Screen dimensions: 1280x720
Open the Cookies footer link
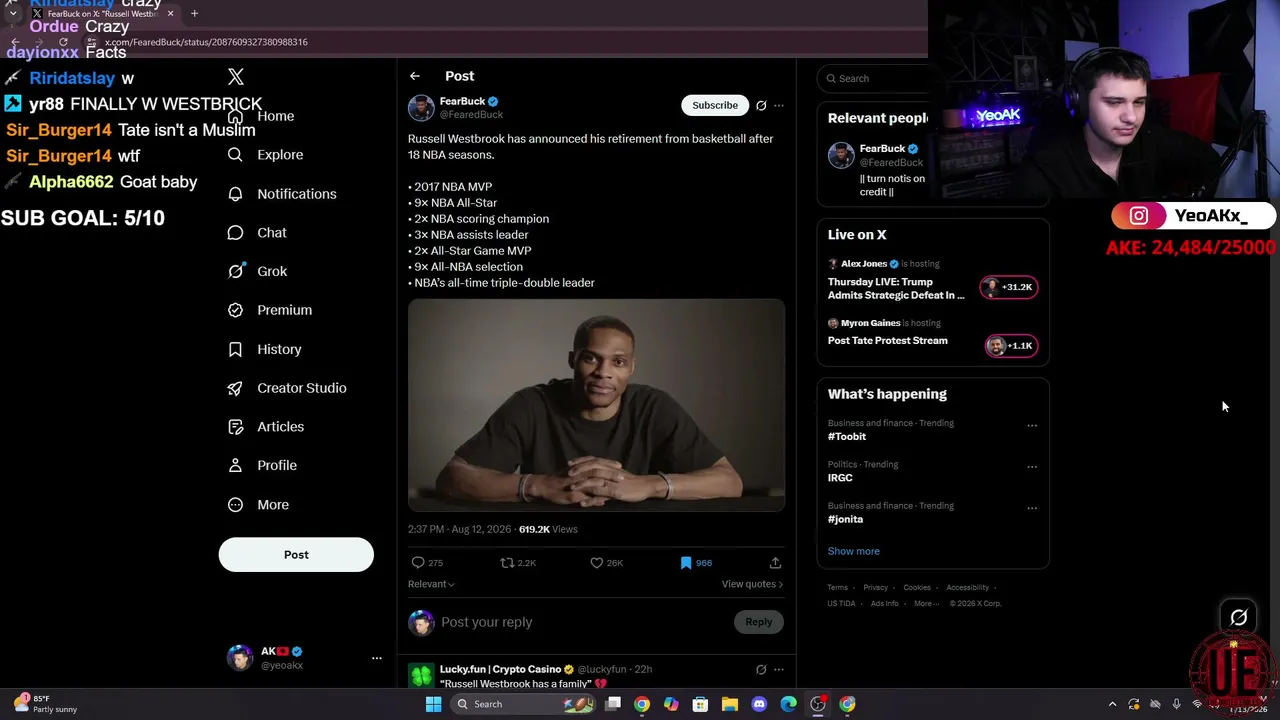(917, 588)
